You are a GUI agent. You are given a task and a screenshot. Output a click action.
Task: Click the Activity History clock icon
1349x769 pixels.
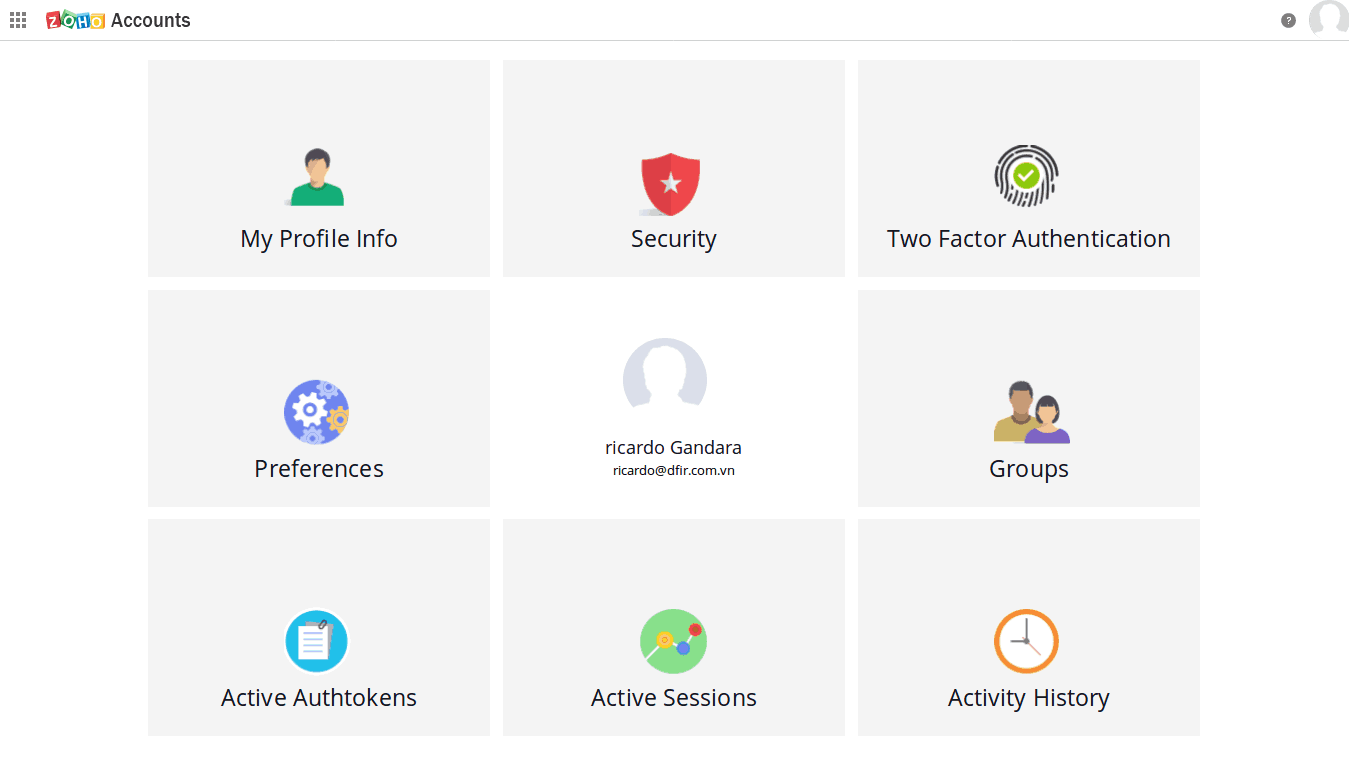tap(1026, 641)
